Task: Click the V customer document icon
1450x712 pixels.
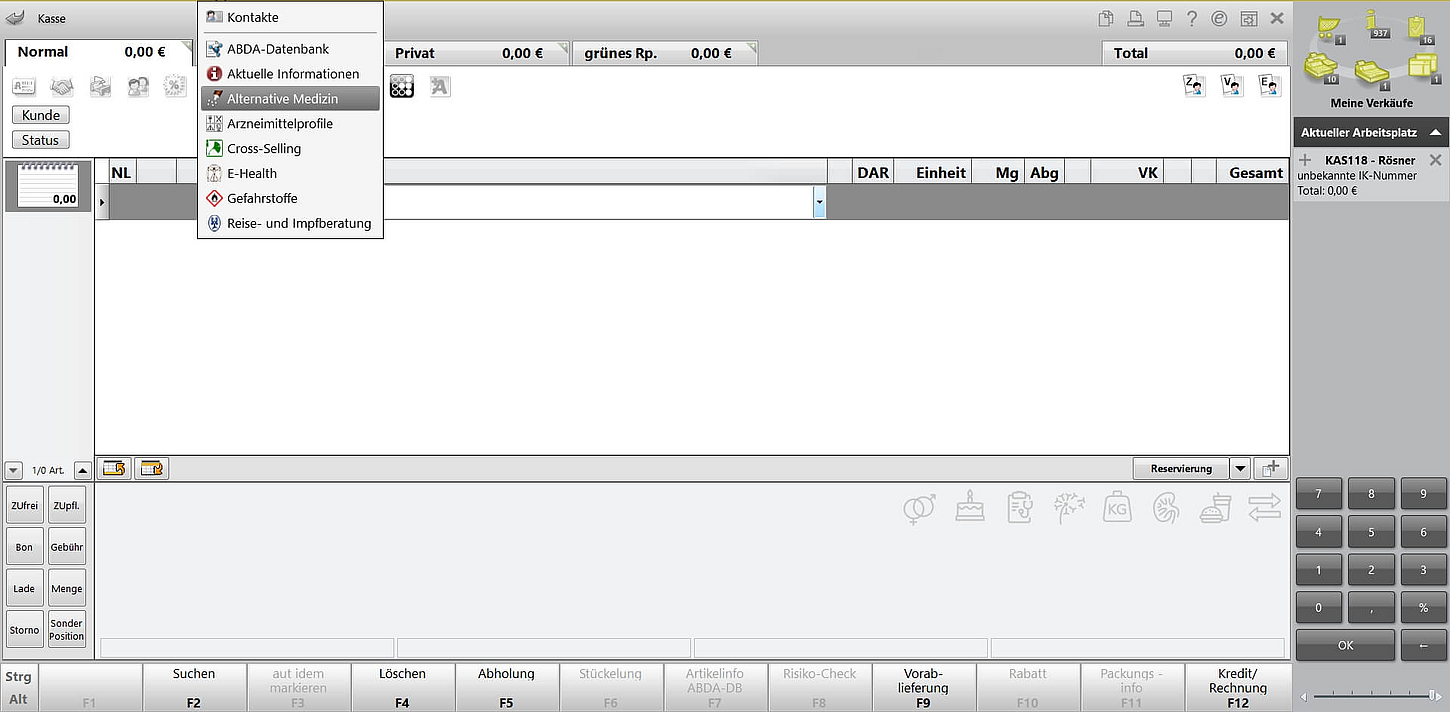Action: point(1232,86)
